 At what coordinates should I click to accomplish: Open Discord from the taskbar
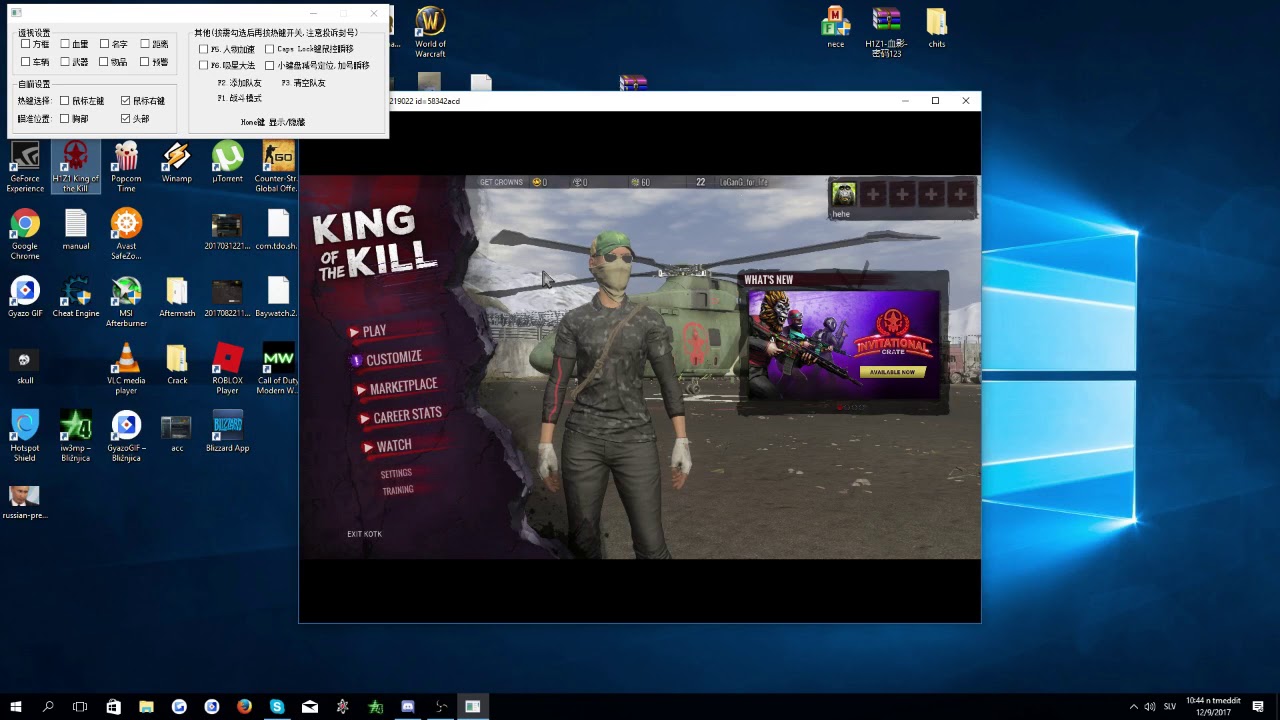(408, 706)
